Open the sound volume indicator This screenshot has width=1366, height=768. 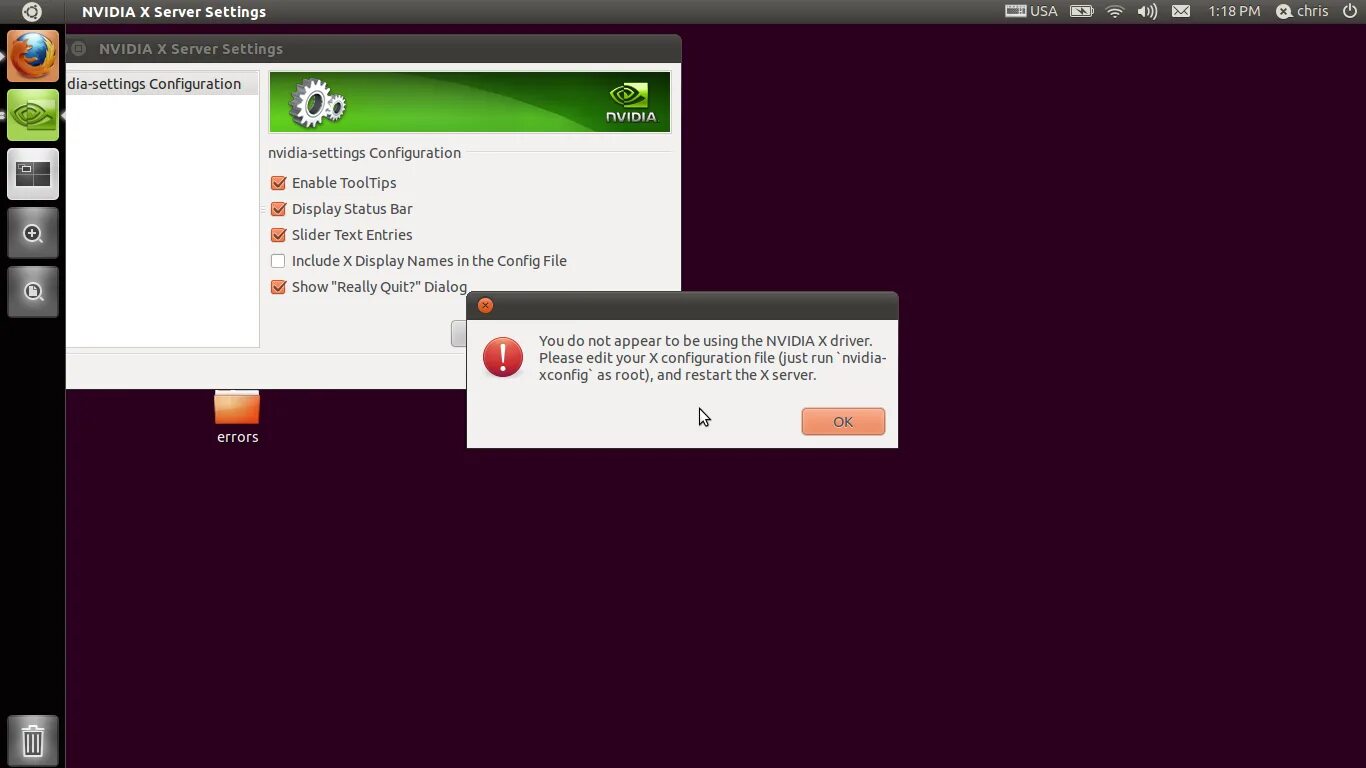click(x=1147, y=12)
